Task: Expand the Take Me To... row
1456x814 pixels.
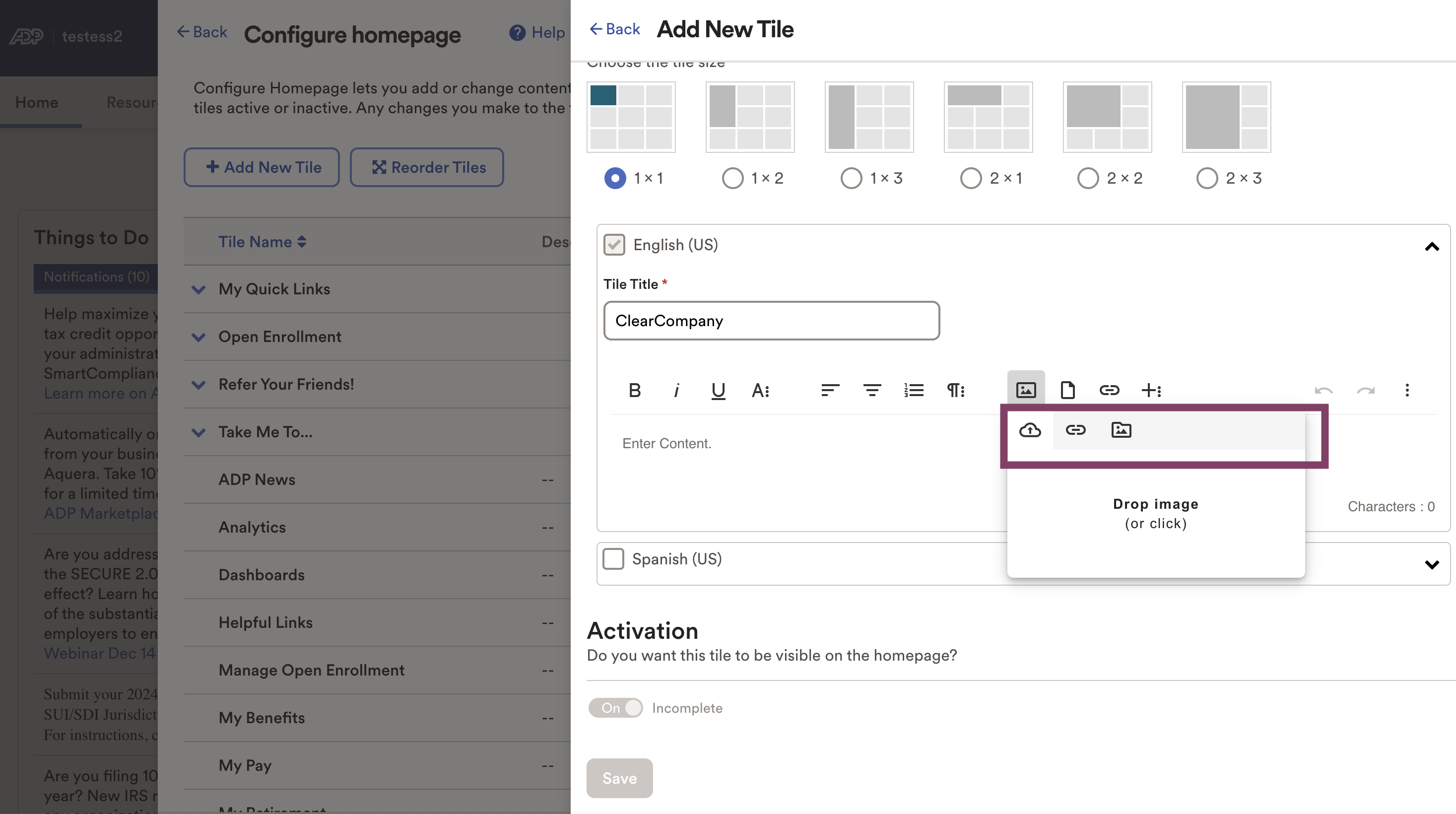Action: tap(199, 432)
